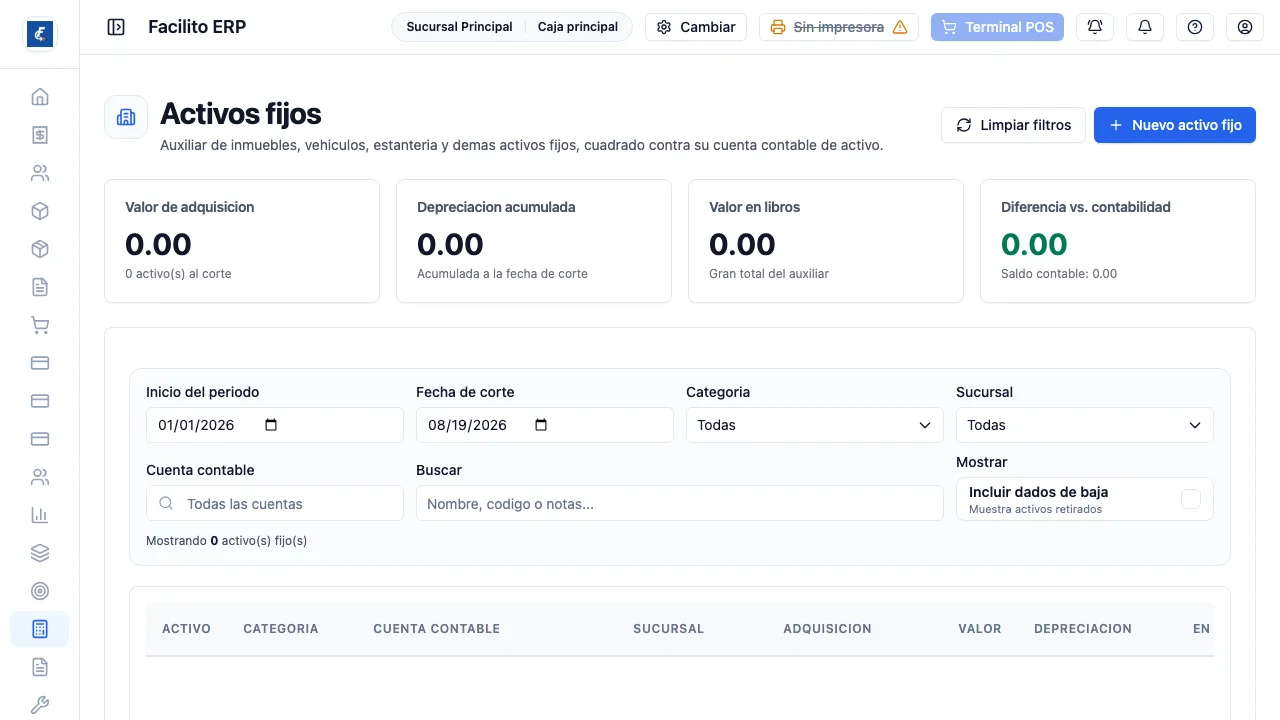Open the stacked layers sidebar icon

40,553
